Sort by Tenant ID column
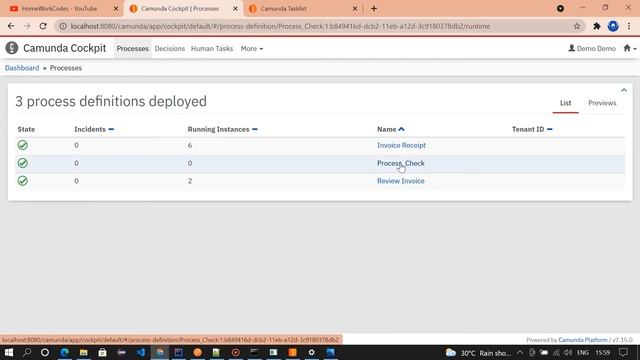Image resolution: width=640 pixels, height=360 pixels. 532,129
